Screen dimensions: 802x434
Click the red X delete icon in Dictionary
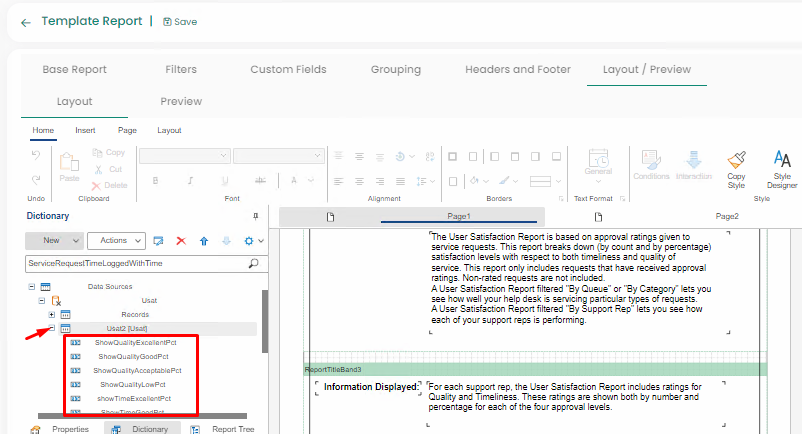point(181,240)
